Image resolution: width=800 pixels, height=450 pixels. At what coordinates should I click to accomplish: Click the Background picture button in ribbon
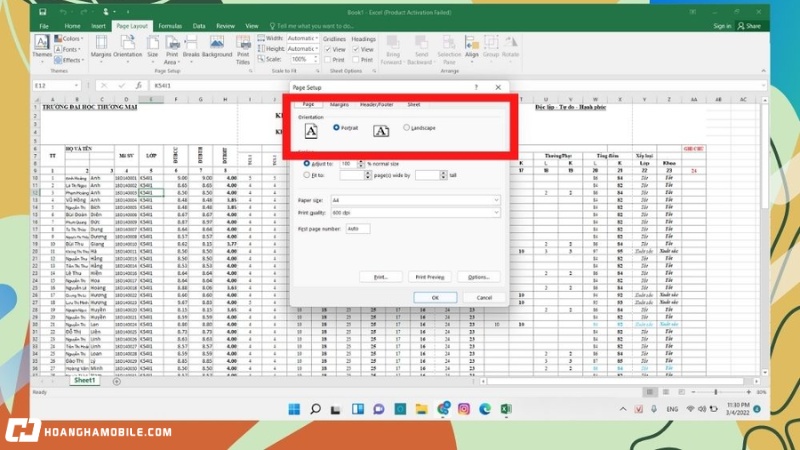point(217,47)
